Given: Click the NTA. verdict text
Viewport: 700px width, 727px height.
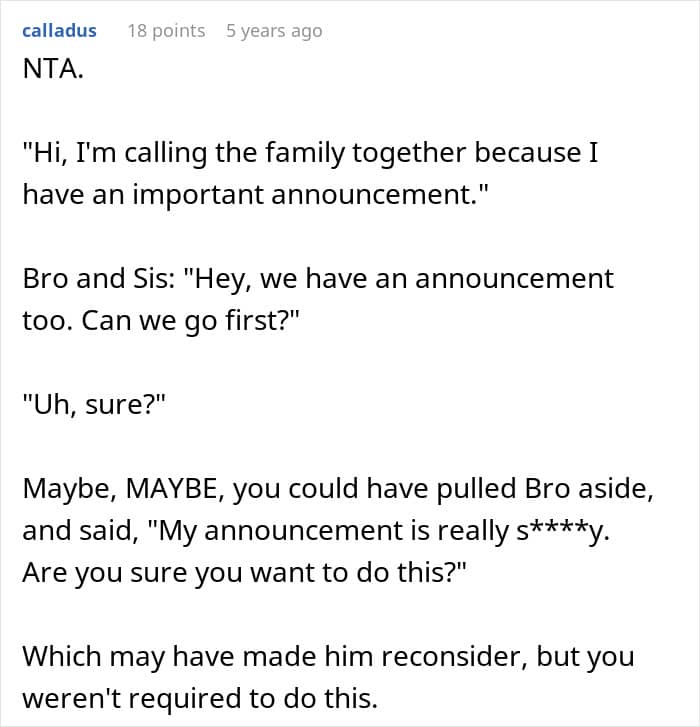Looking at the screenshot, I should tap(53, 69).
